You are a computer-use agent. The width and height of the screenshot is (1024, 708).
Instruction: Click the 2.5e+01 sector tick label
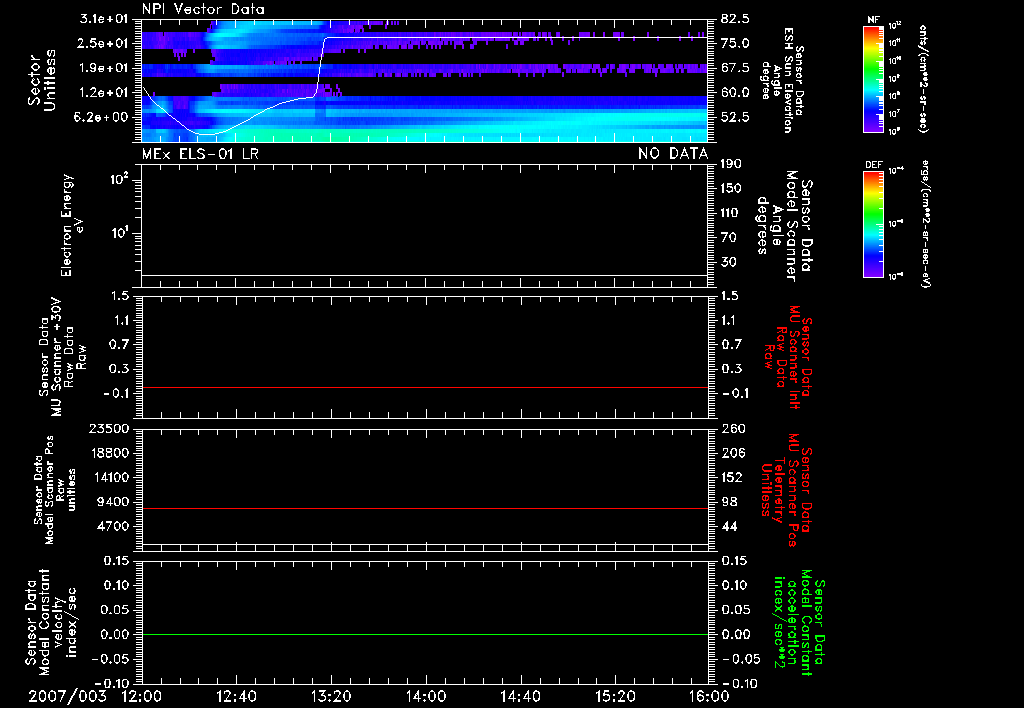(x=103, y=43)
